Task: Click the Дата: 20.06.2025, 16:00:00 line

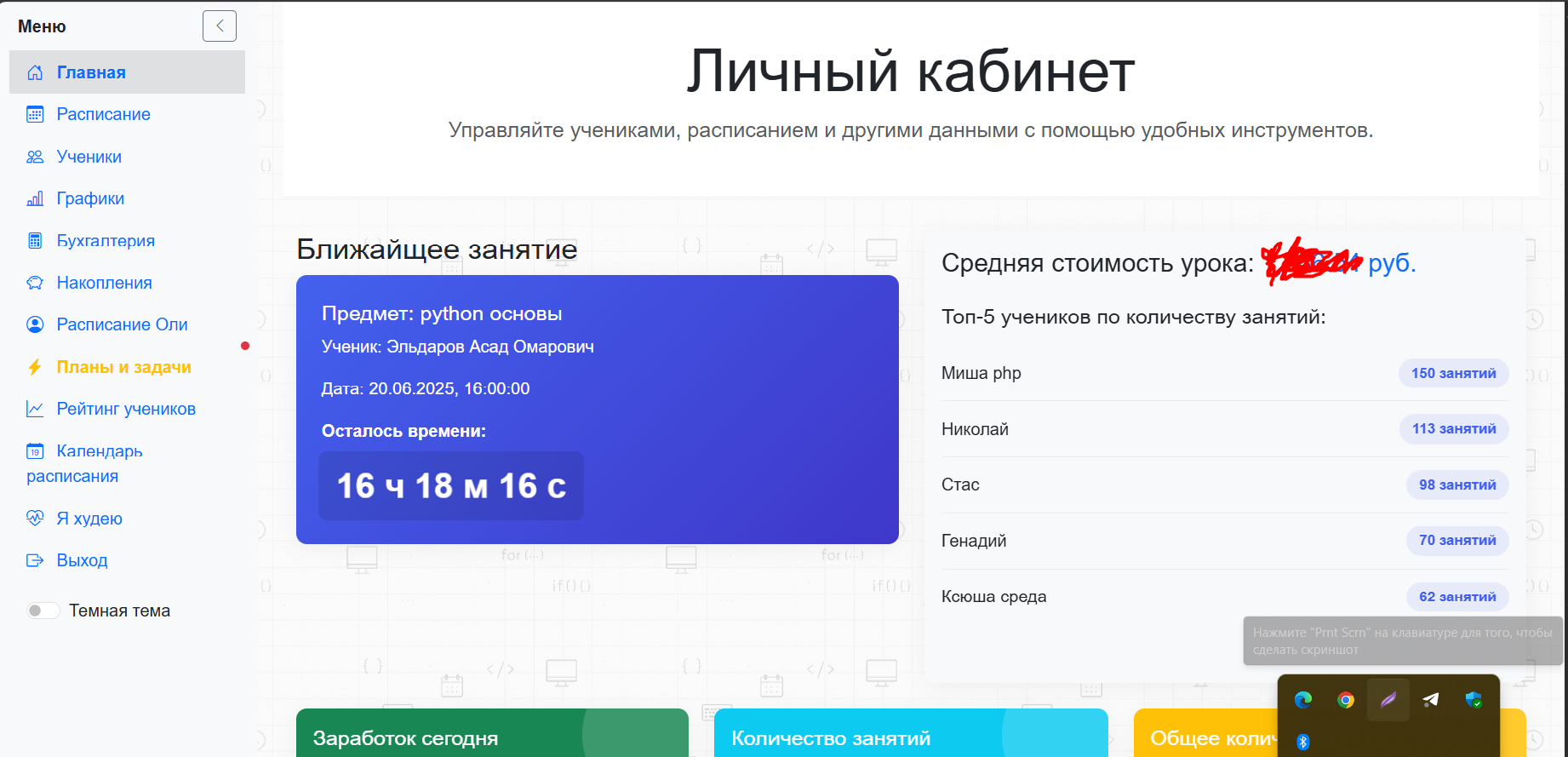Action: (x=426, y=388)
